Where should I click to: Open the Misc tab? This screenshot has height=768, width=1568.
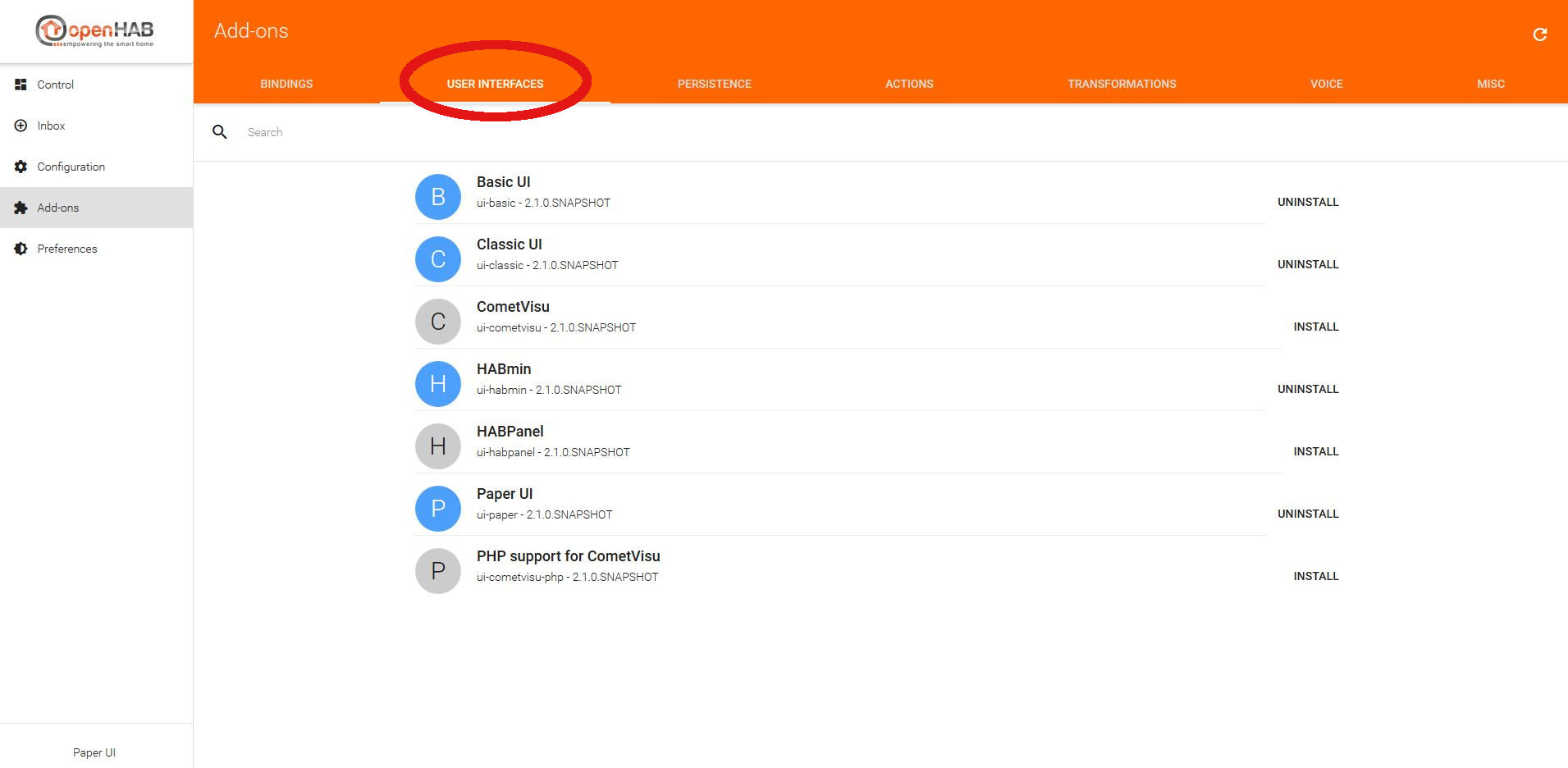pyautogui.click(x=1491, y=84)
